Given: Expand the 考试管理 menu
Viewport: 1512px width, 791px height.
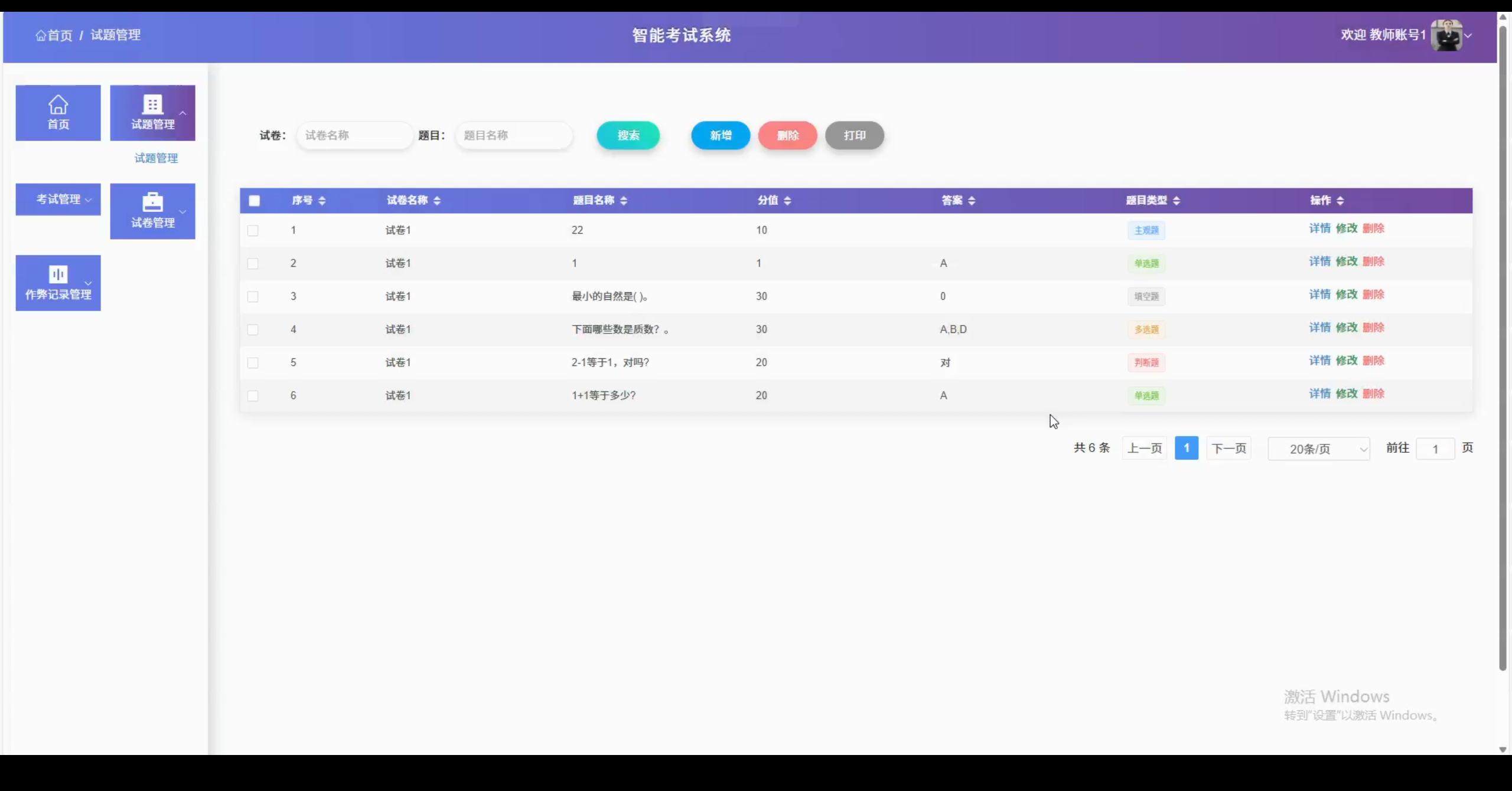Looking at the screenshot, I should tap(58, 200).
